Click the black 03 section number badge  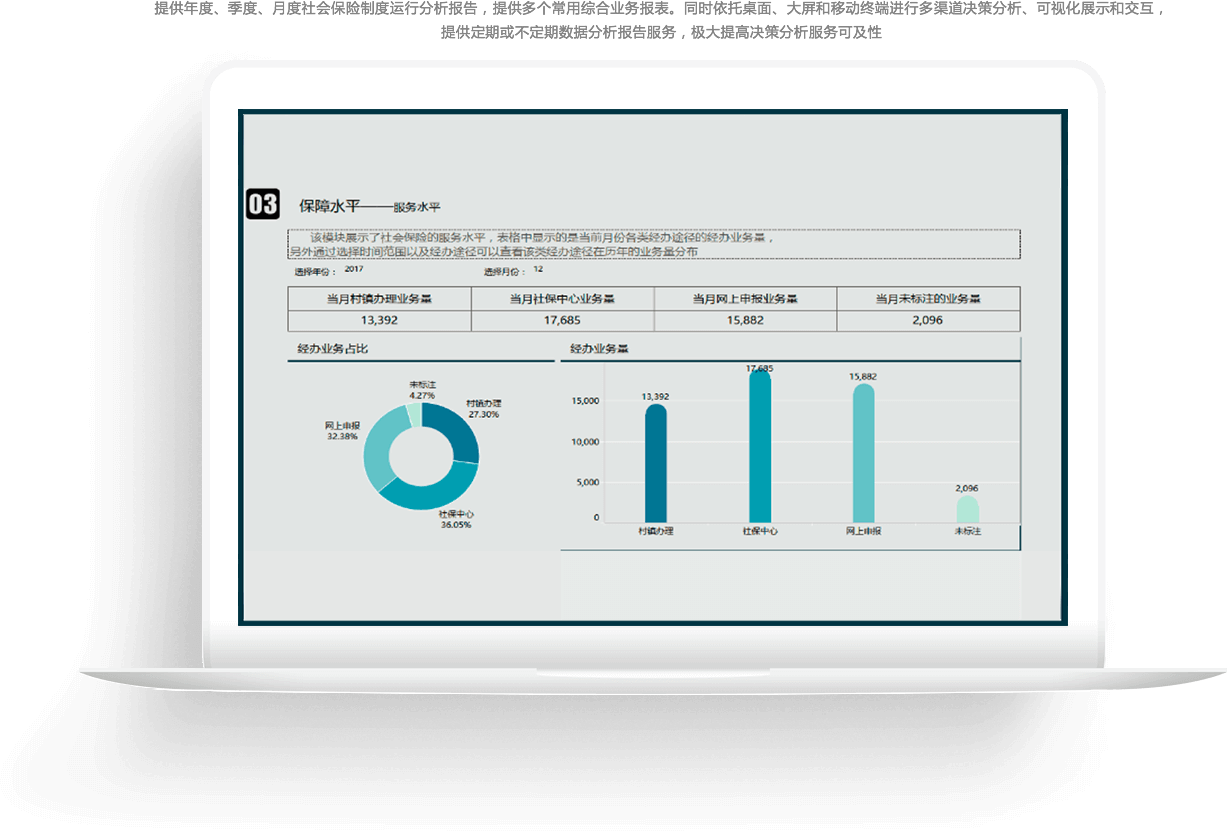point(263,204)
